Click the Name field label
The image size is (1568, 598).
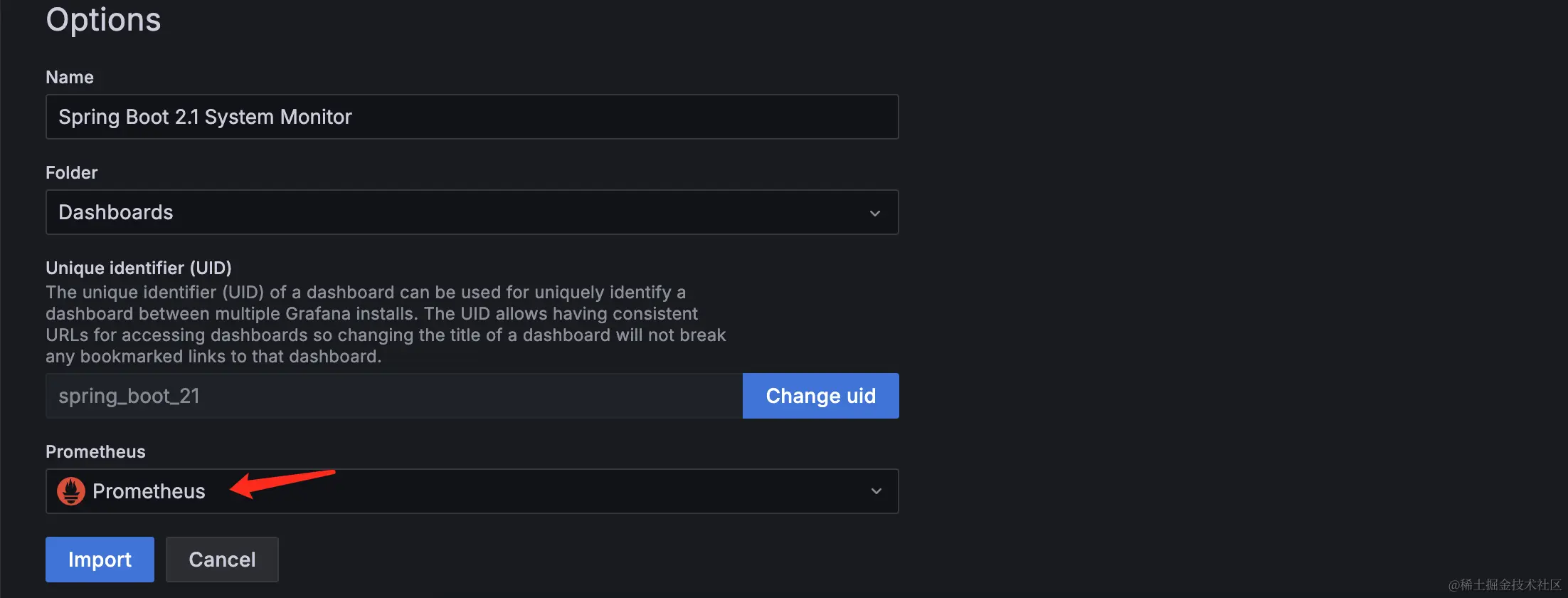tap(70, 77)
